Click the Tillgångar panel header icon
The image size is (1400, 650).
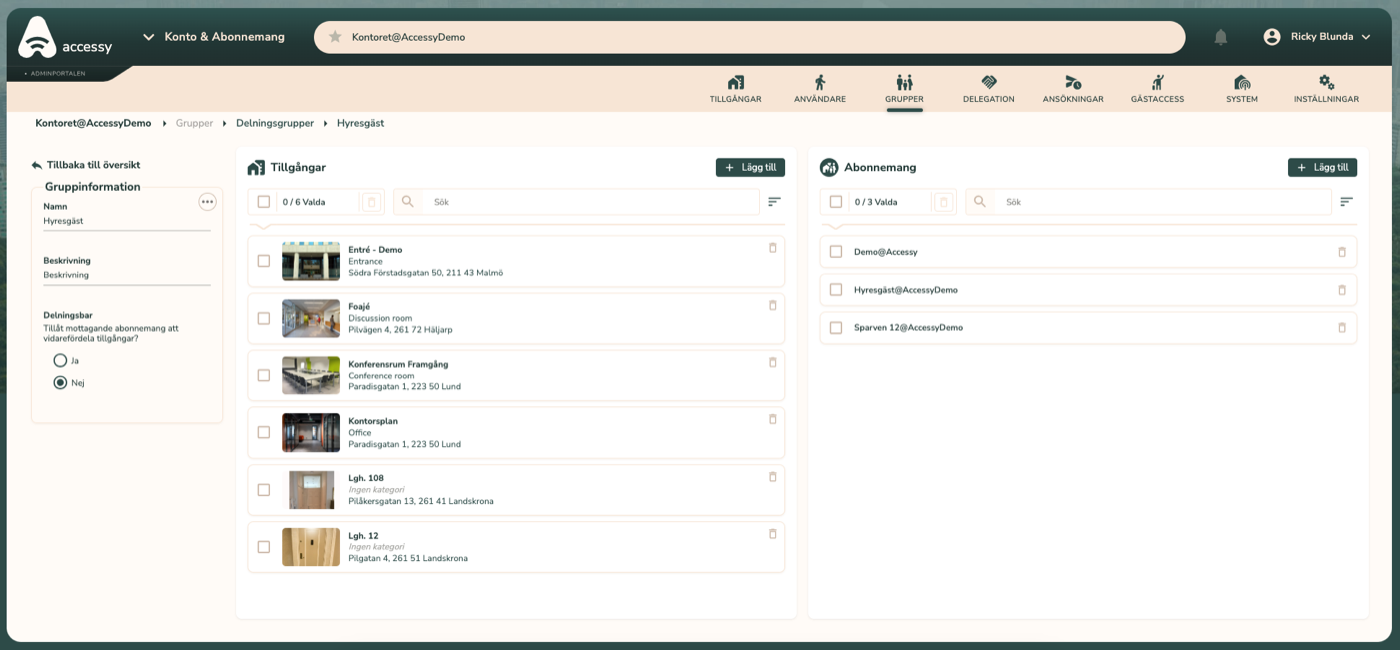(256, 167)
